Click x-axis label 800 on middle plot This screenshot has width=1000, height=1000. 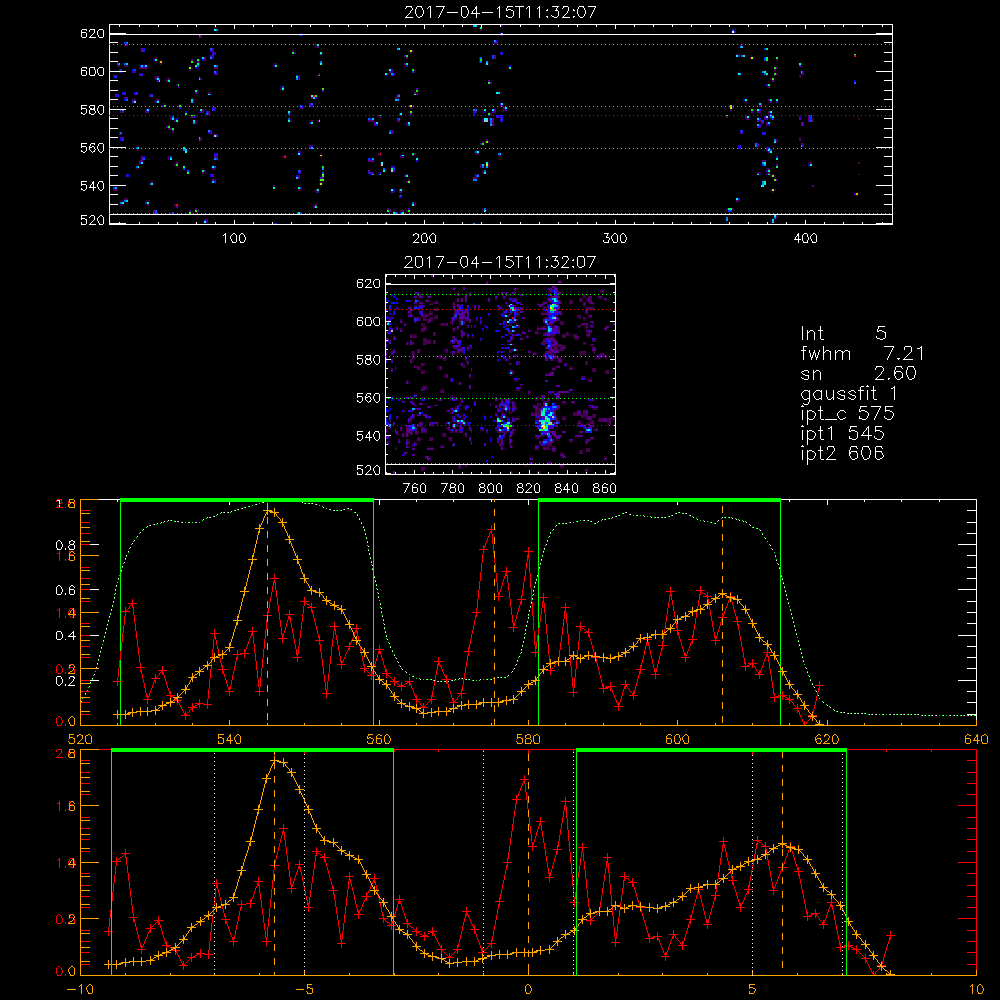[490, 489]
